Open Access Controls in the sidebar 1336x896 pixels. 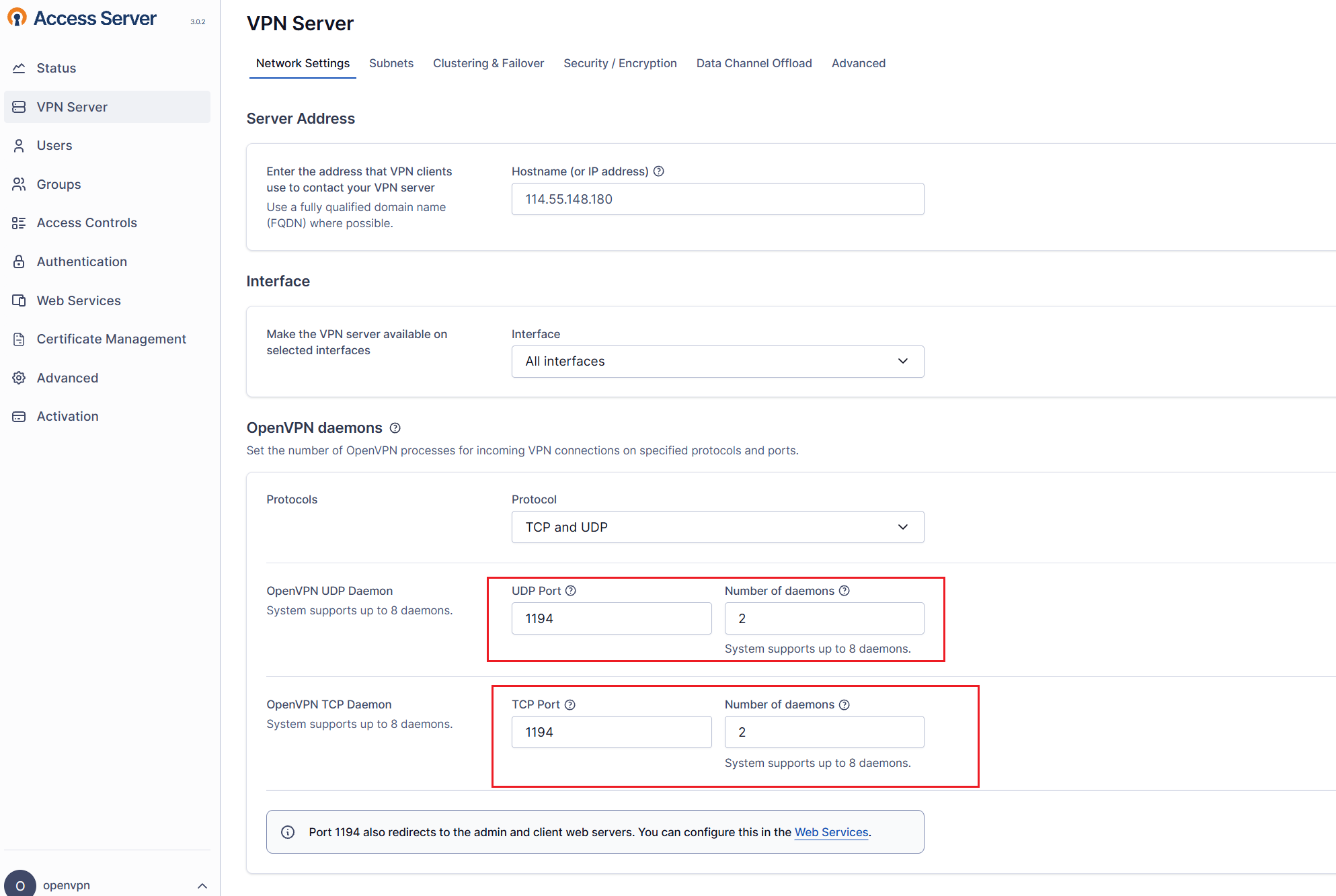(x=87, y=222)
